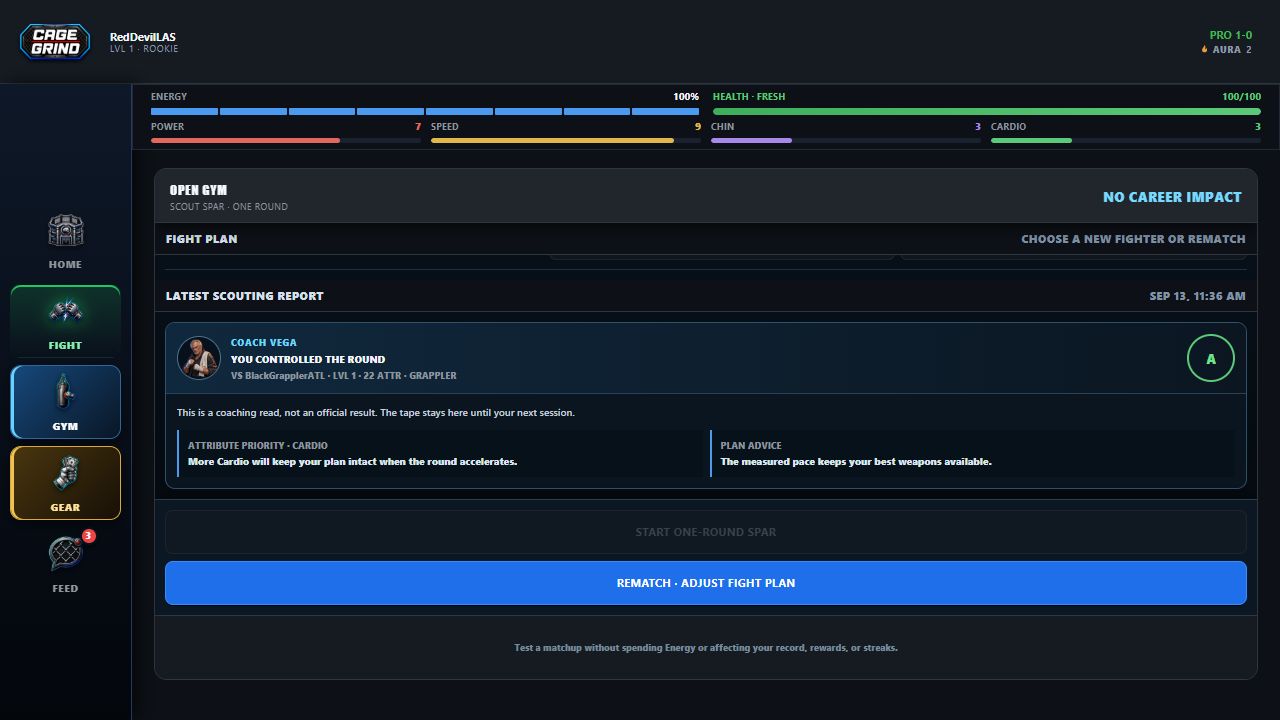Click the Aura flame icon

click(1205, 49)
